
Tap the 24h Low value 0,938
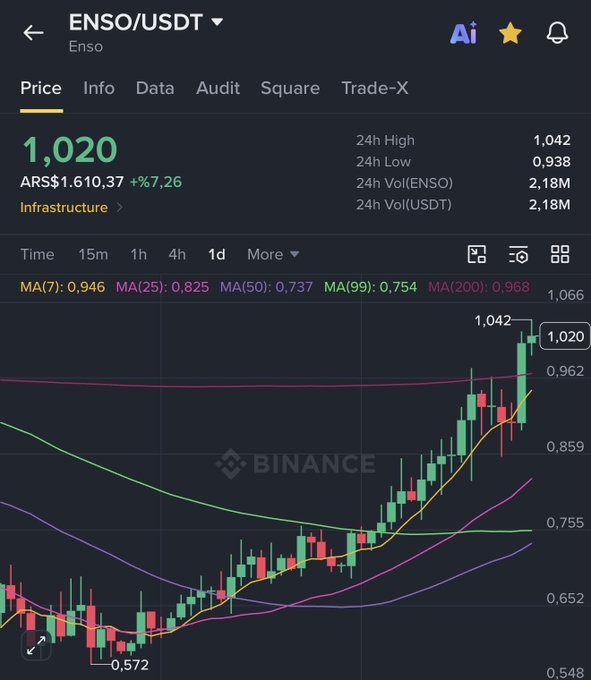(551, 162)
